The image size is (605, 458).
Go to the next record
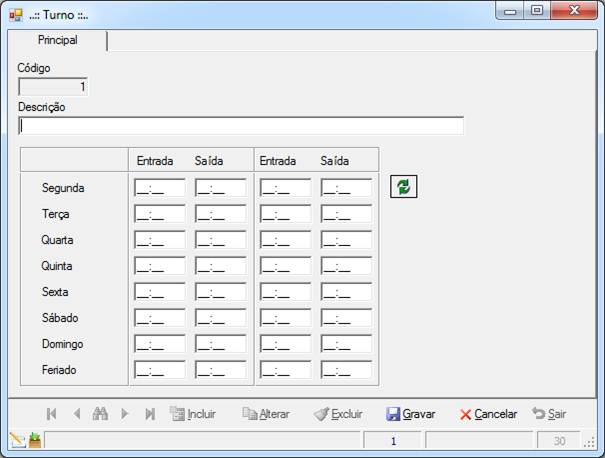click(x=124, y=414)
